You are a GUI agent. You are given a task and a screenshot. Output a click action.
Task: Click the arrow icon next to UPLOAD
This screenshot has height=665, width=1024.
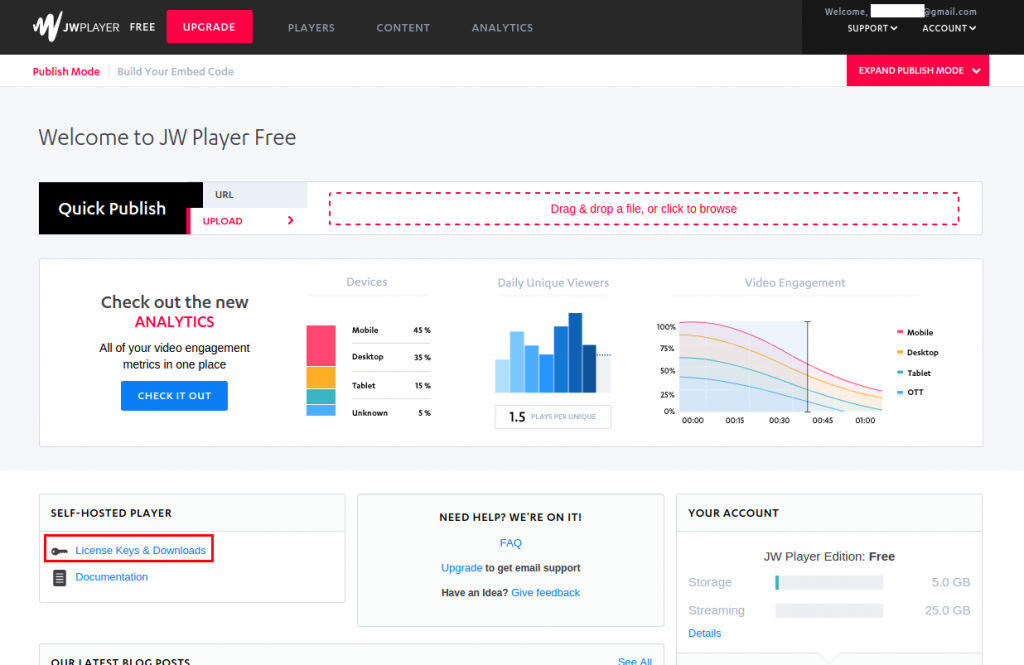[x=290, y=221]
